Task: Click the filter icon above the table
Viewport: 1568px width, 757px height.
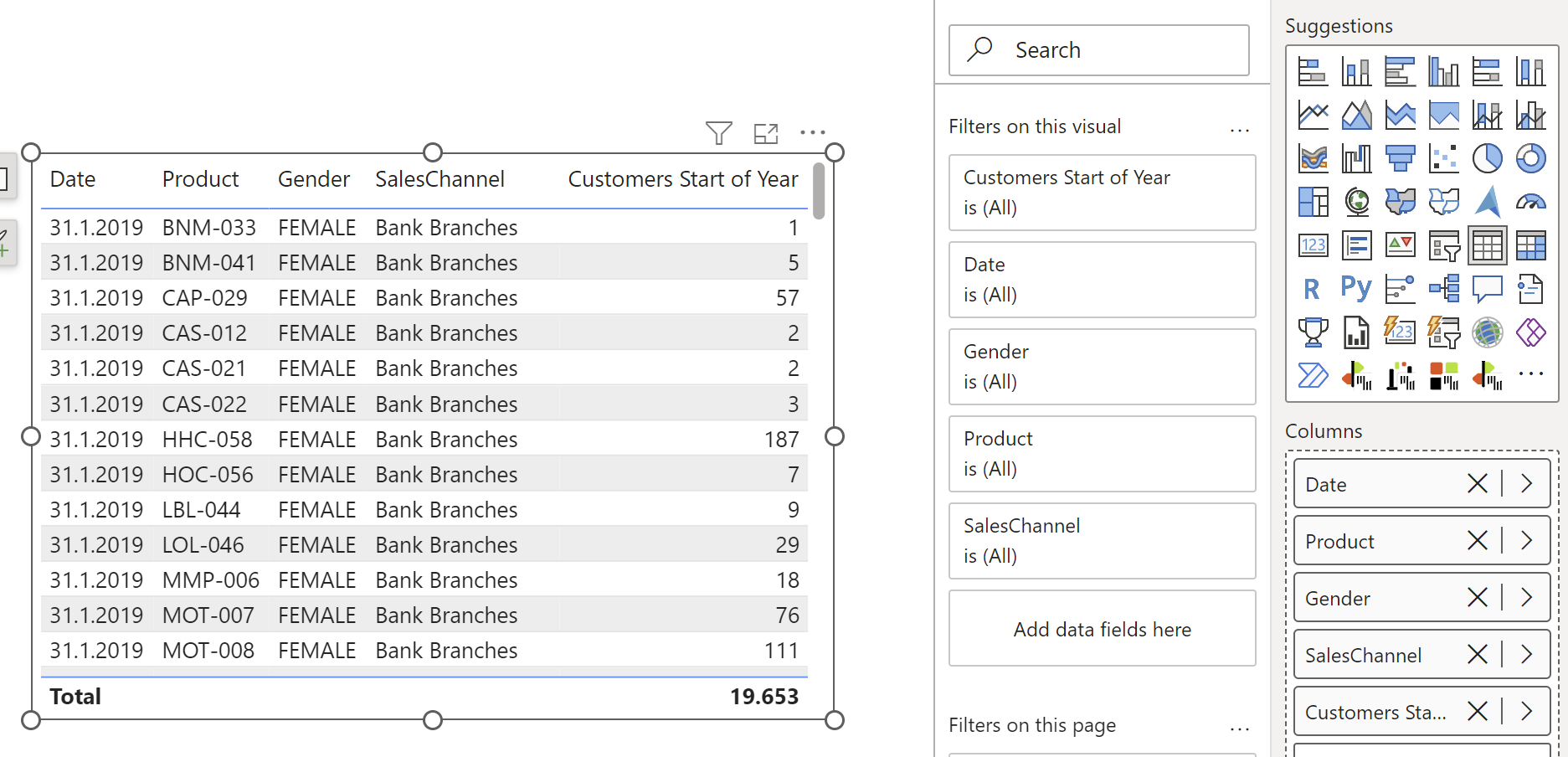Action: pos(718,132)
